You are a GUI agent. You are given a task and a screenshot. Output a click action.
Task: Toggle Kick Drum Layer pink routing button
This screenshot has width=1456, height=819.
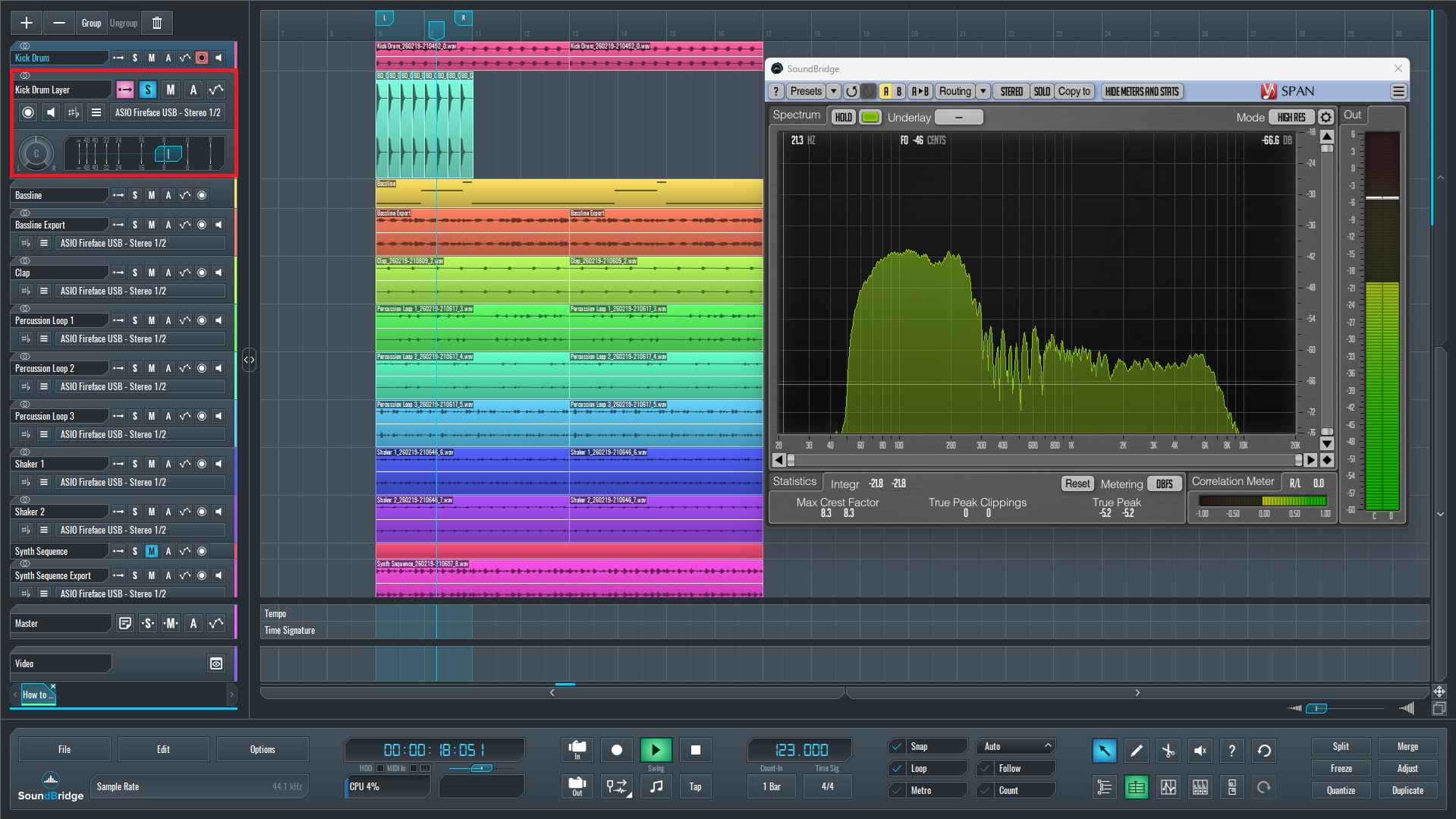pos(125,90)
